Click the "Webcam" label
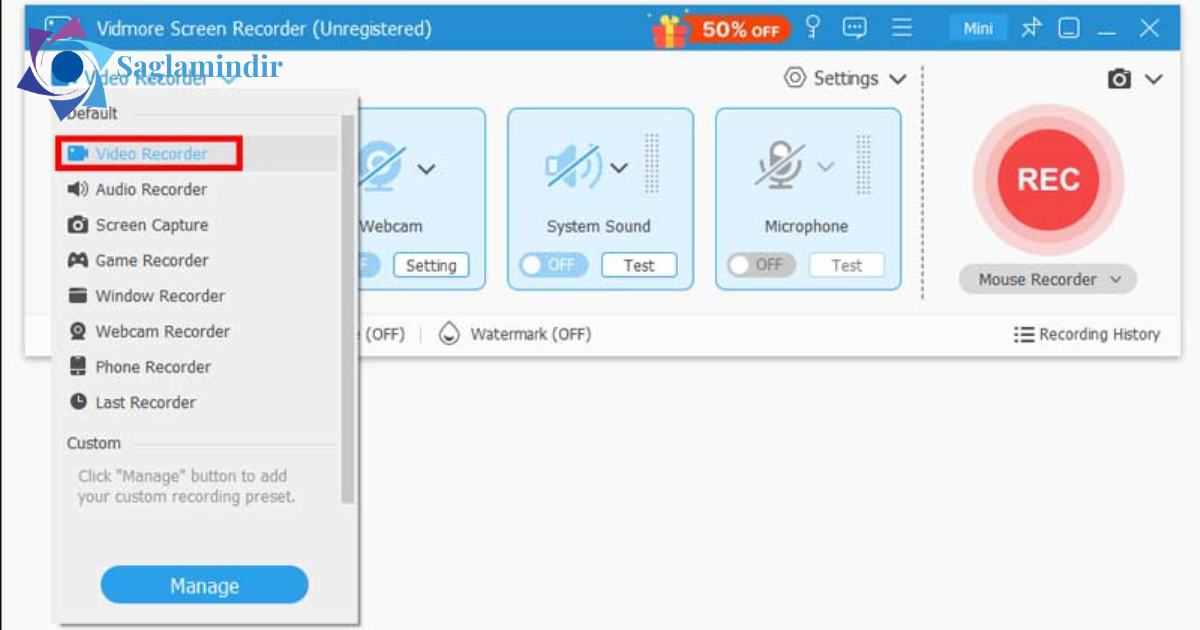 coord(391,227)
